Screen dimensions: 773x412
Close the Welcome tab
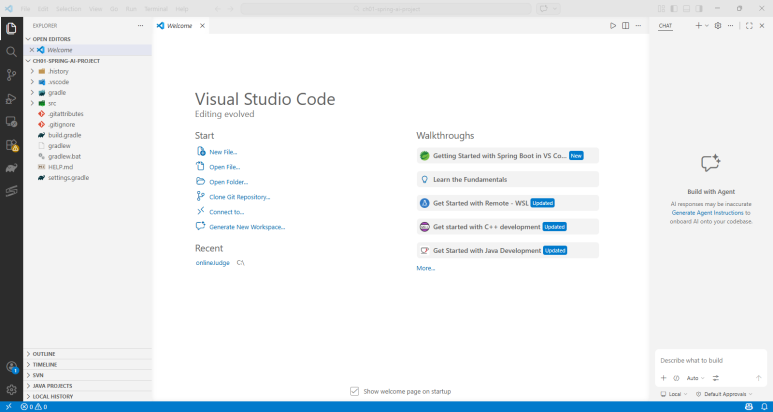pyautogui.click(x=202, y=25)
